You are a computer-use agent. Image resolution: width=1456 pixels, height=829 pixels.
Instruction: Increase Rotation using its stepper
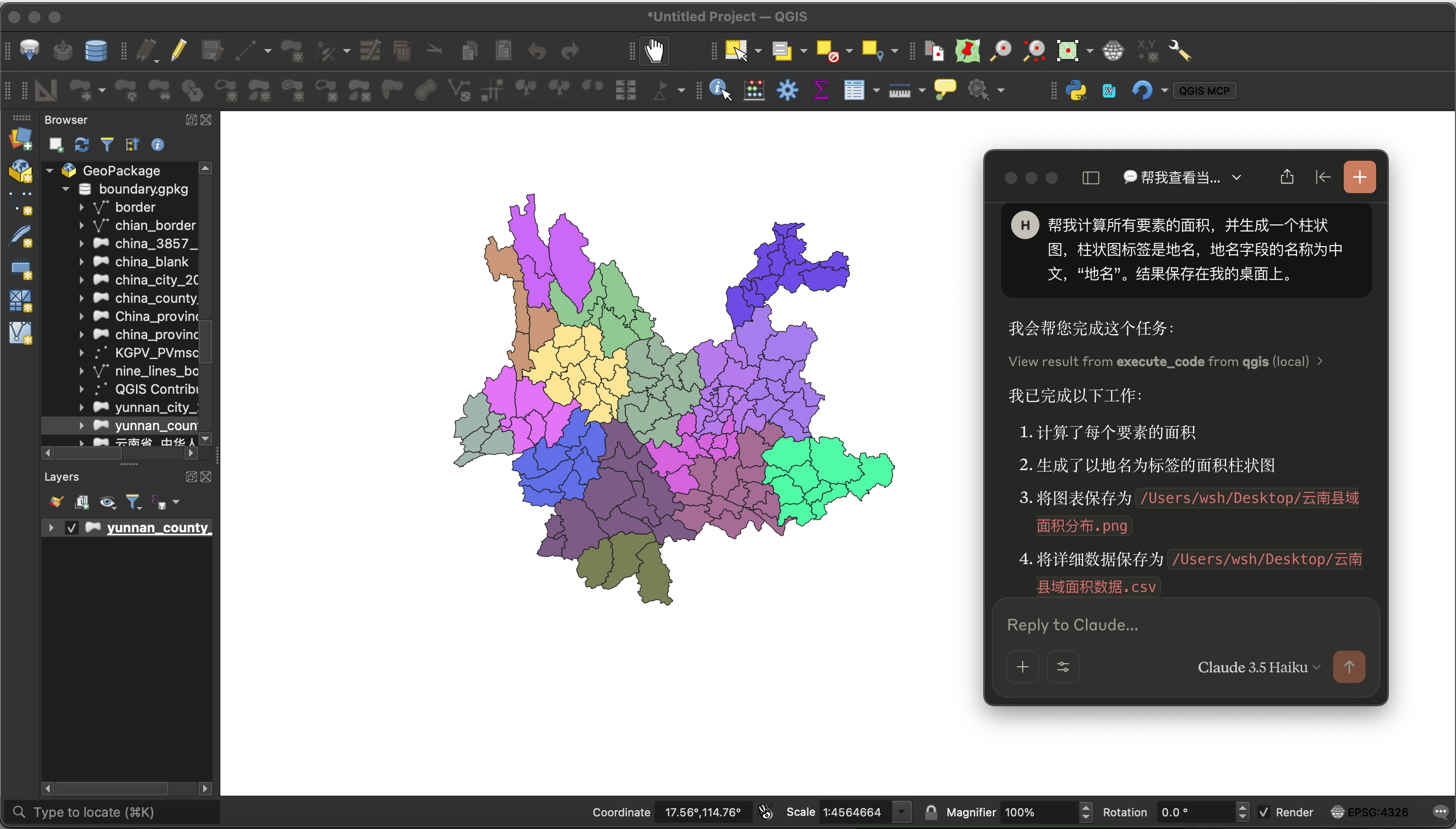tap(1242, 807)
